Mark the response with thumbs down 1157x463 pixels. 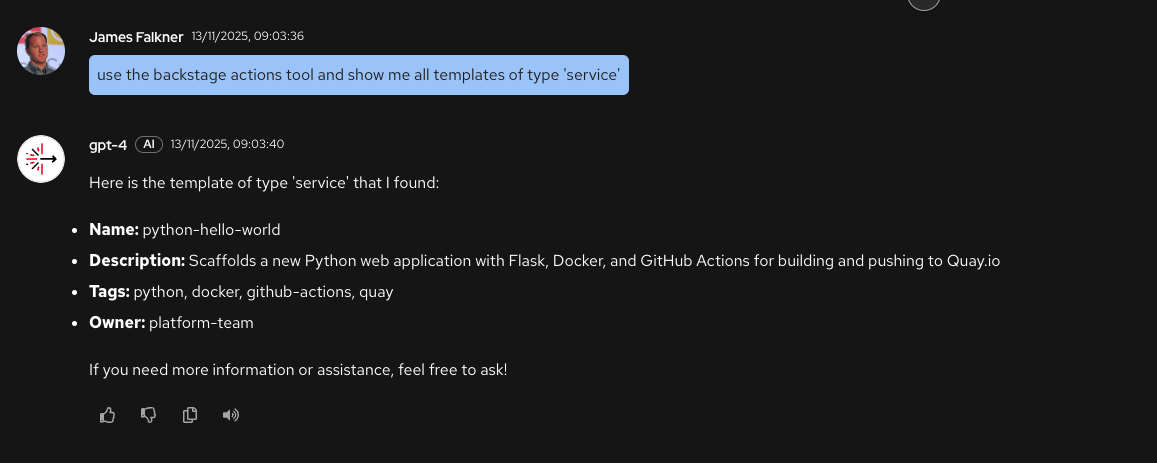tap(149, 415)
